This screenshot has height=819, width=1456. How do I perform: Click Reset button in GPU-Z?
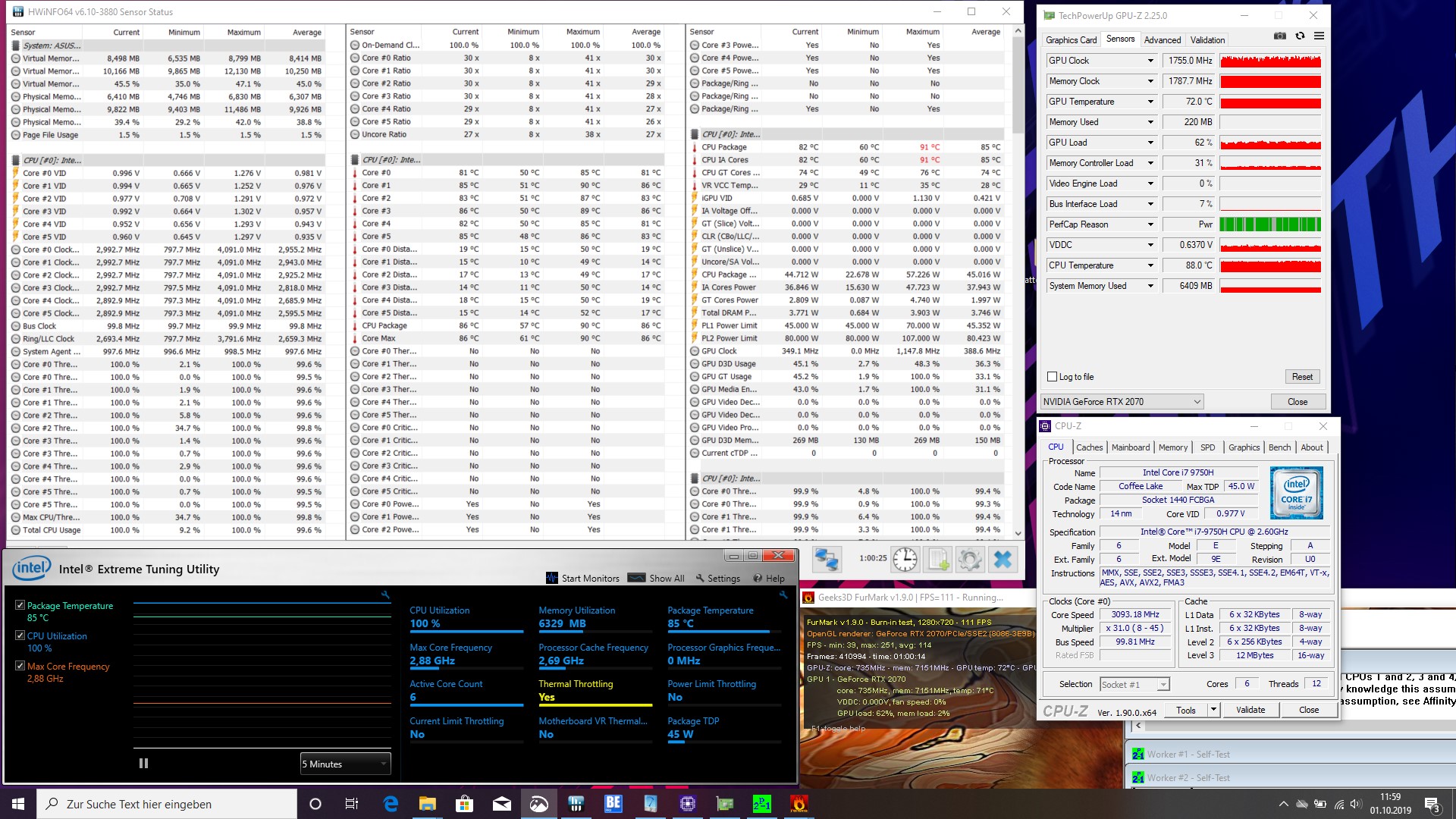tap(1302, 377)
